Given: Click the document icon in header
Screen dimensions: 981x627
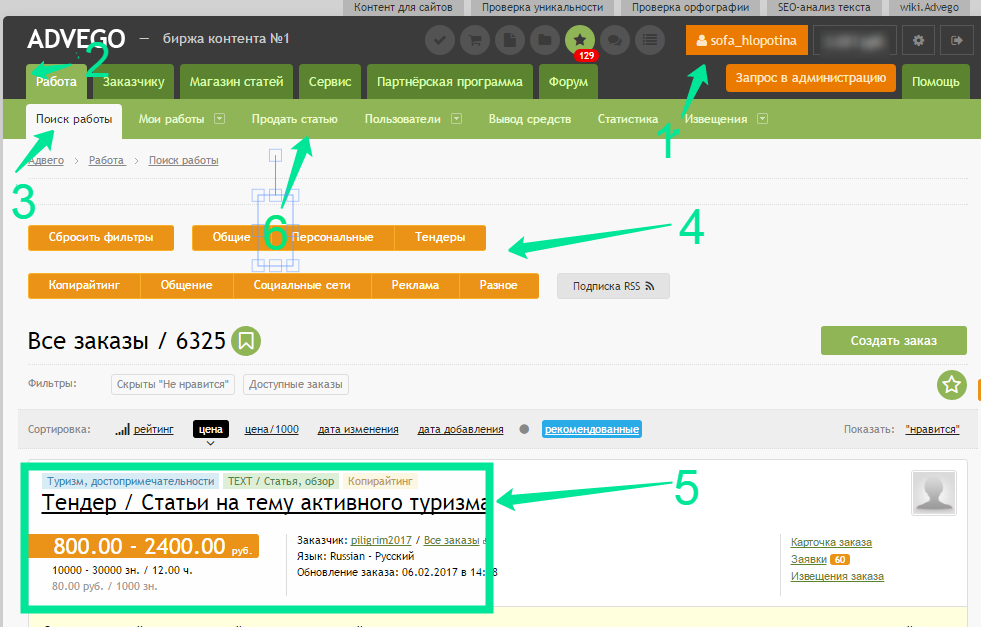Looking at the screenshot, I should tap(510, 41).
